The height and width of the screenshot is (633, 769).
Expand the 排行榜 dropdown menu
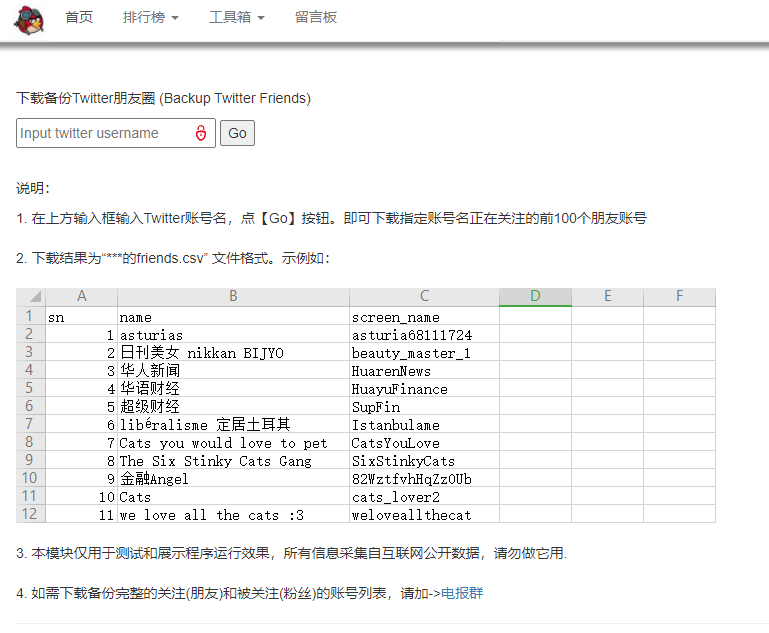coord(151,18)
